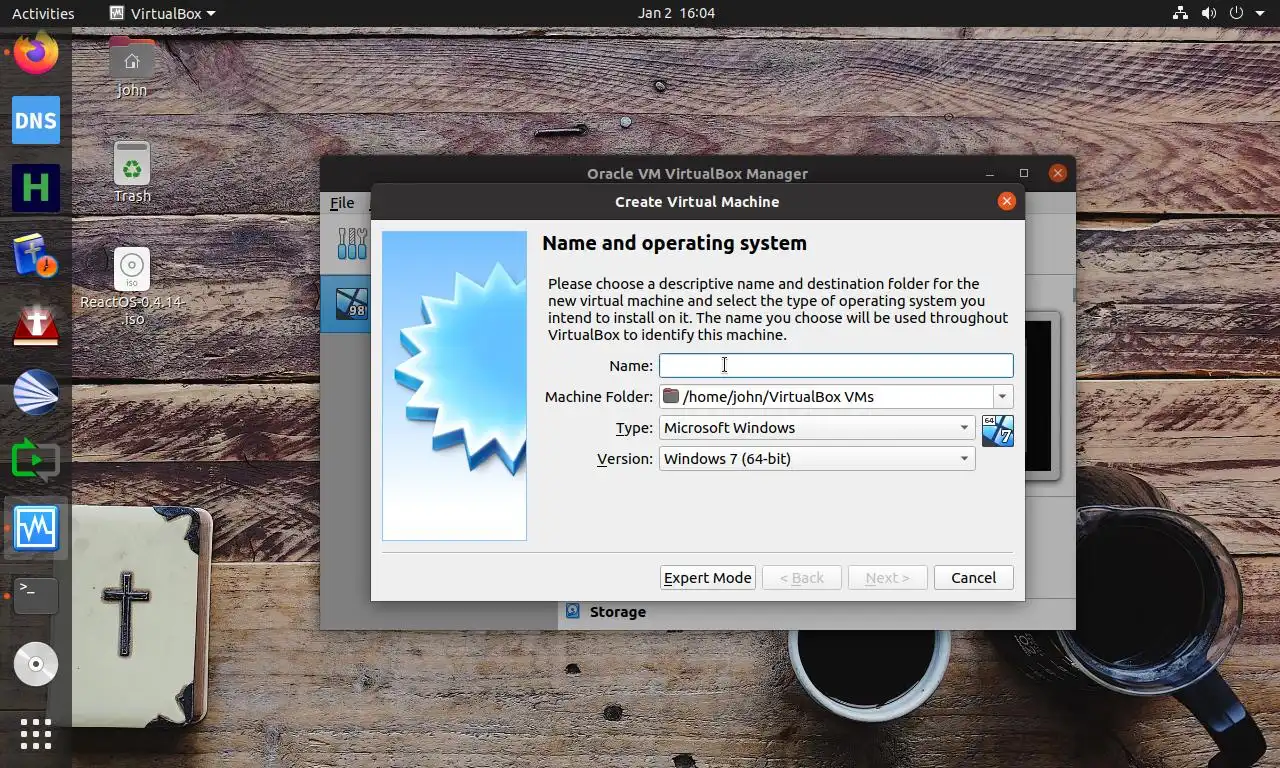Click the Storage section icon
Screen dimensions: 1280x768
tap(573, 611)
